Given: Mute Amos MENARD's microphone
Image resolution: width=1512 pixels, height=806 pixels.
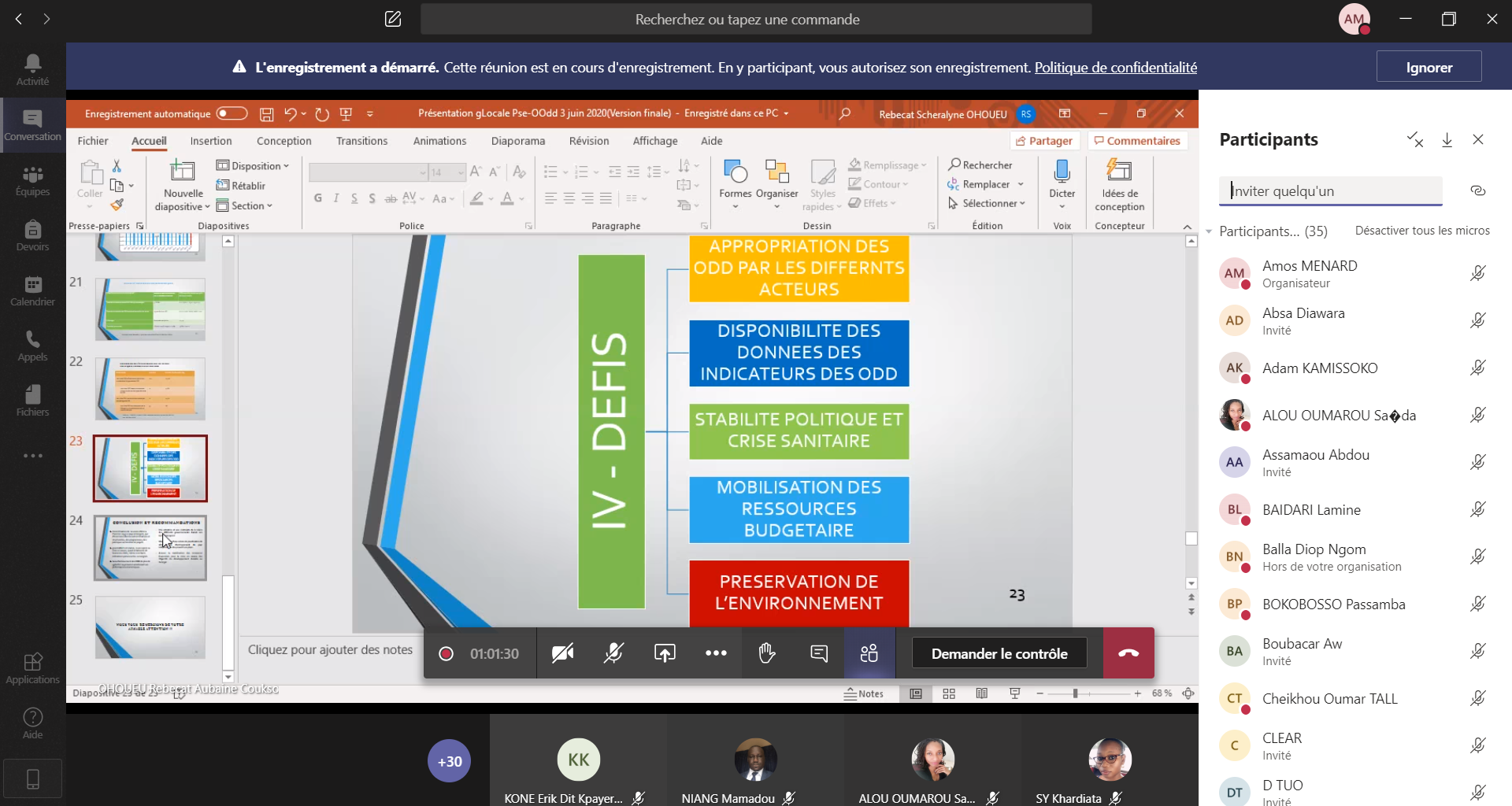Looking at the screenshot, I should tap(1478, 273).
